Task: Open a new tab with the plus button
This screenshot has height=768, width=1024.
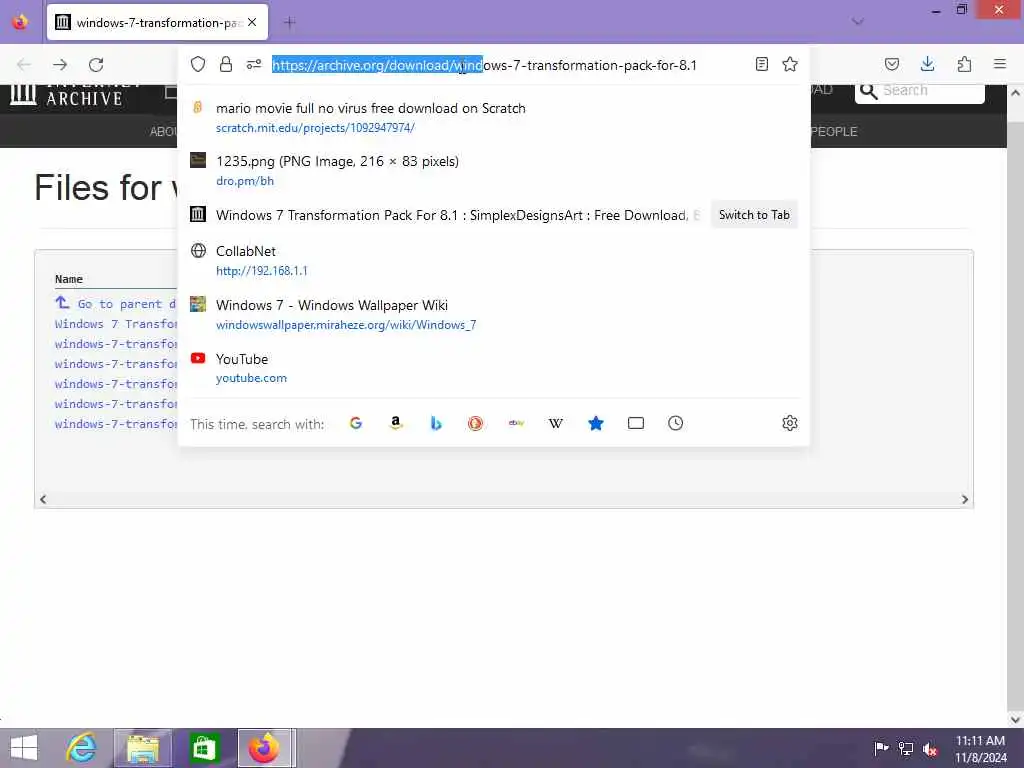Action: pos(290,23)
